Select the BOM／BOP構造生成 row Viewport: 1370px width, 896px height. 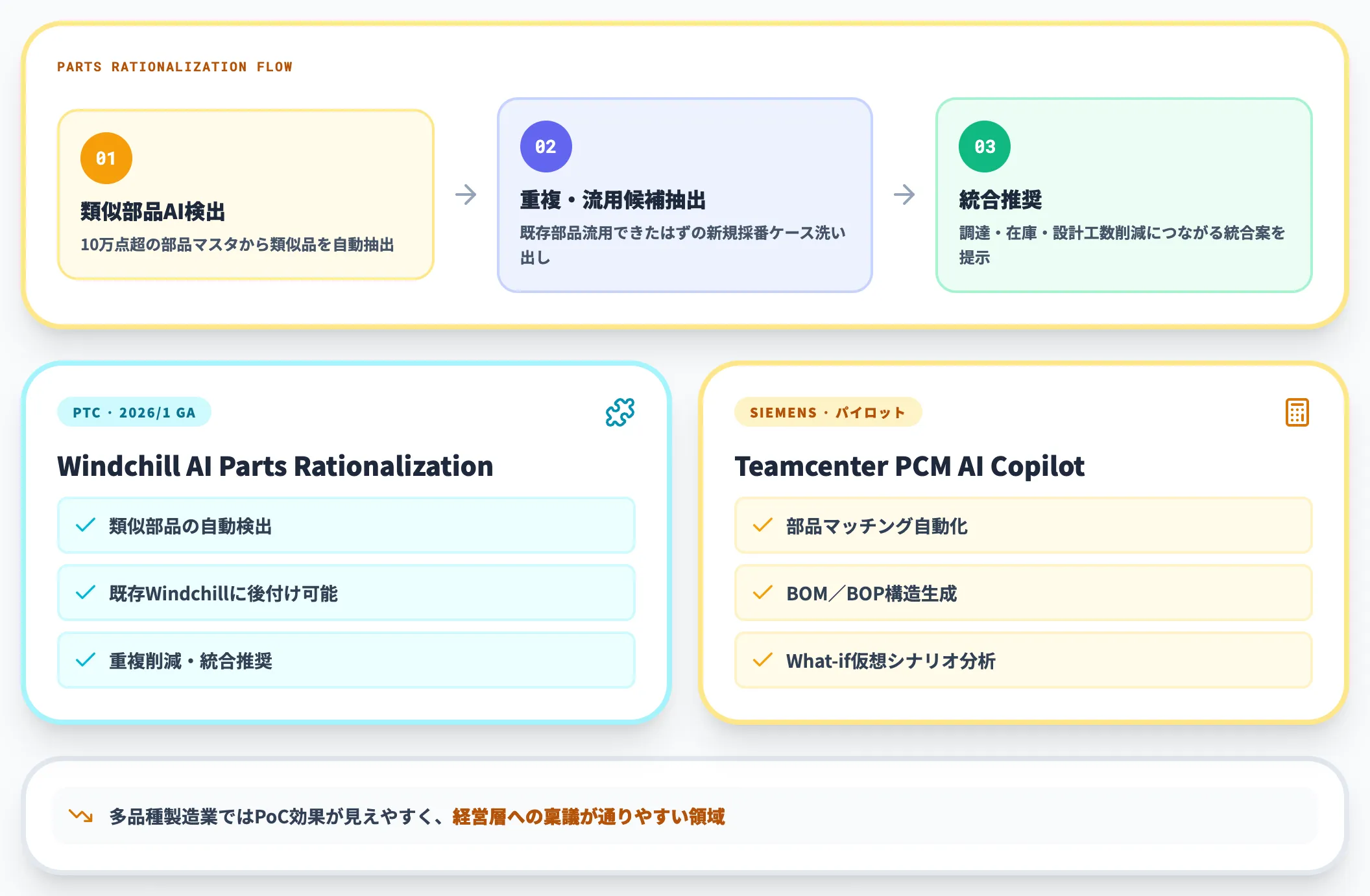coord(1024,593)
